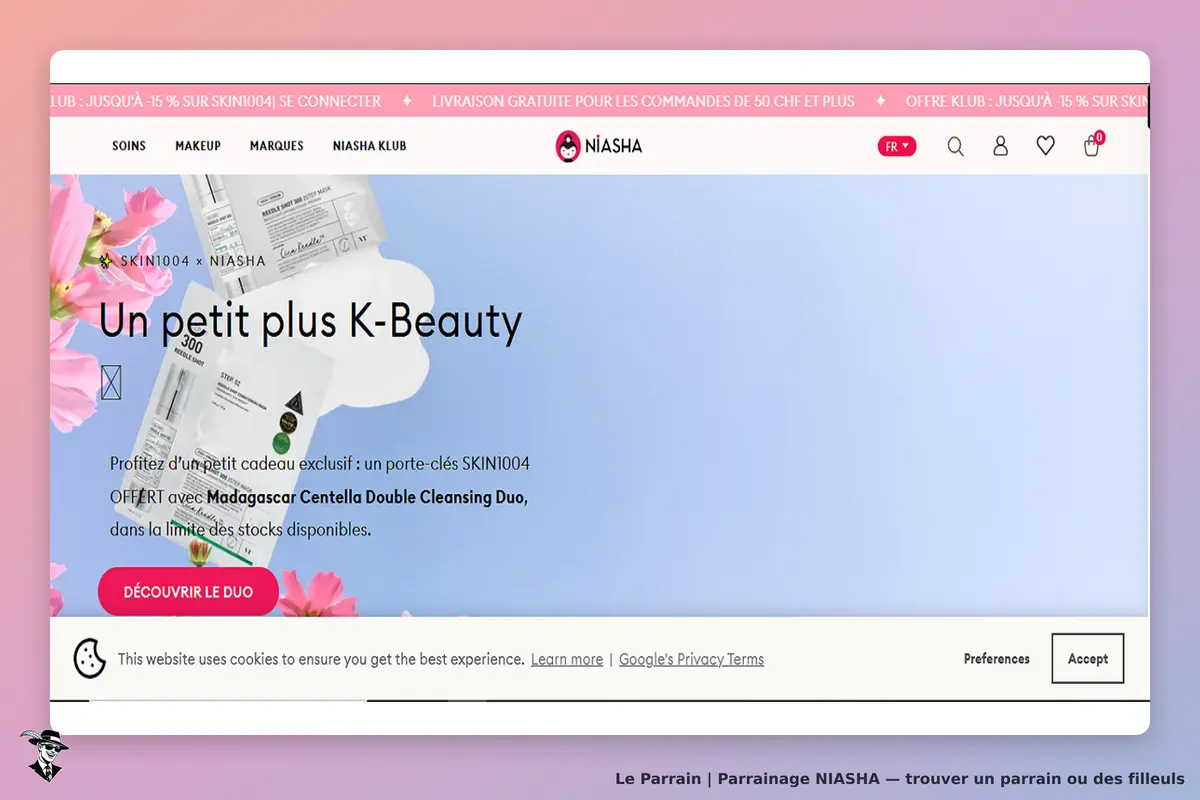Click the NIASHA logo in the header

point(599,146)
